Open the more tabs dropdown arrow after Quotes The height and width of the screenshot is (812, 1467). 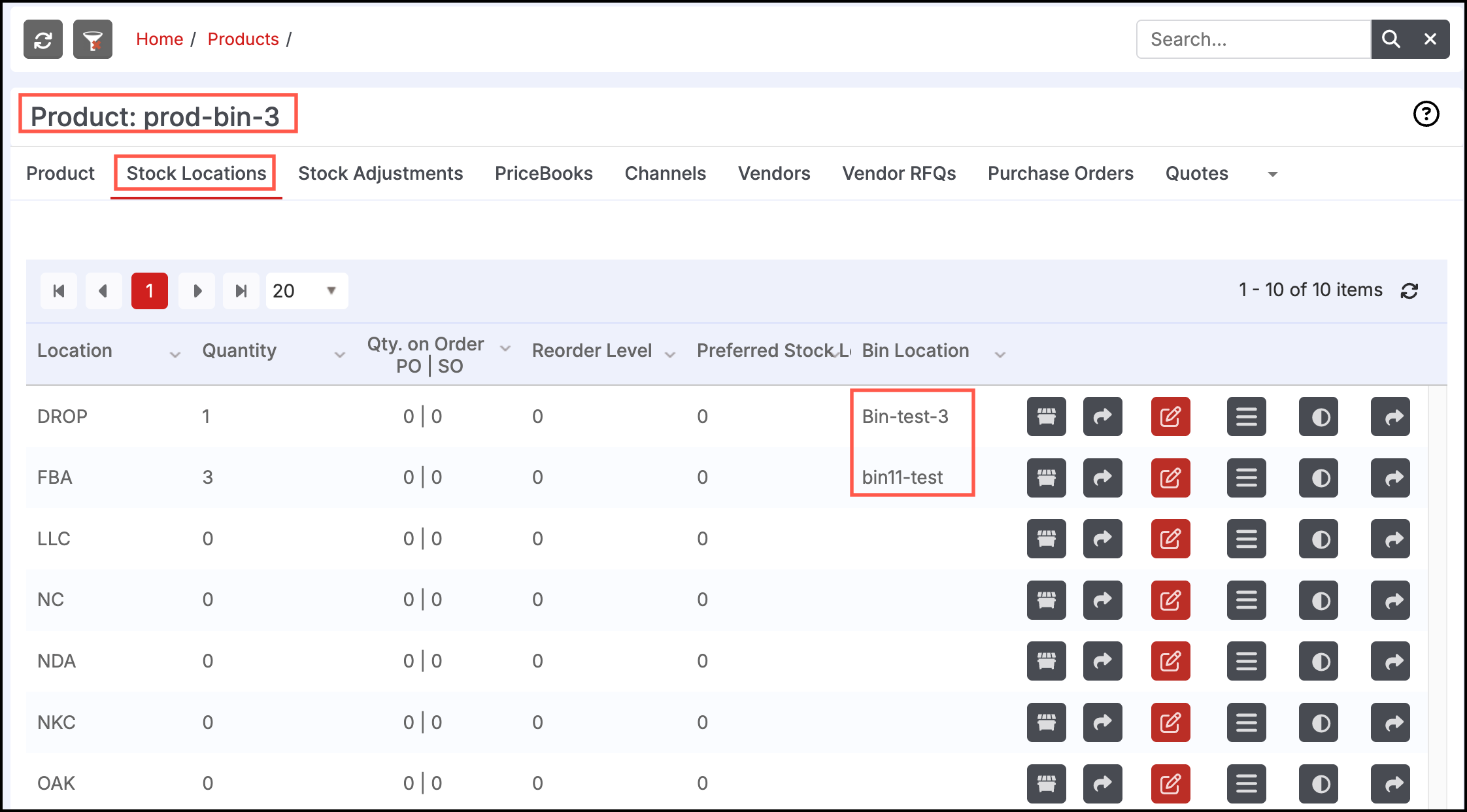[x=1272, y=175]
